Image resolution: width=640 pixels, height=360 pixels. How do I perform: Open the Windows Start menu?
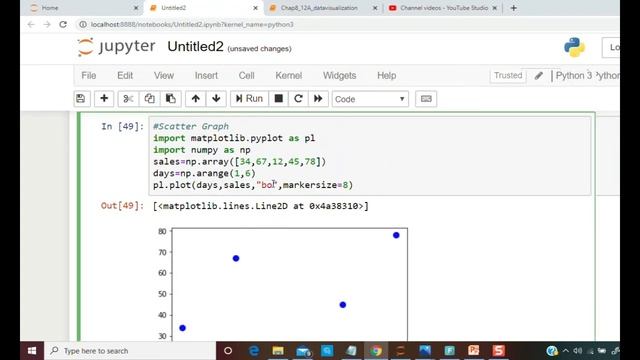tap(32, 351)
